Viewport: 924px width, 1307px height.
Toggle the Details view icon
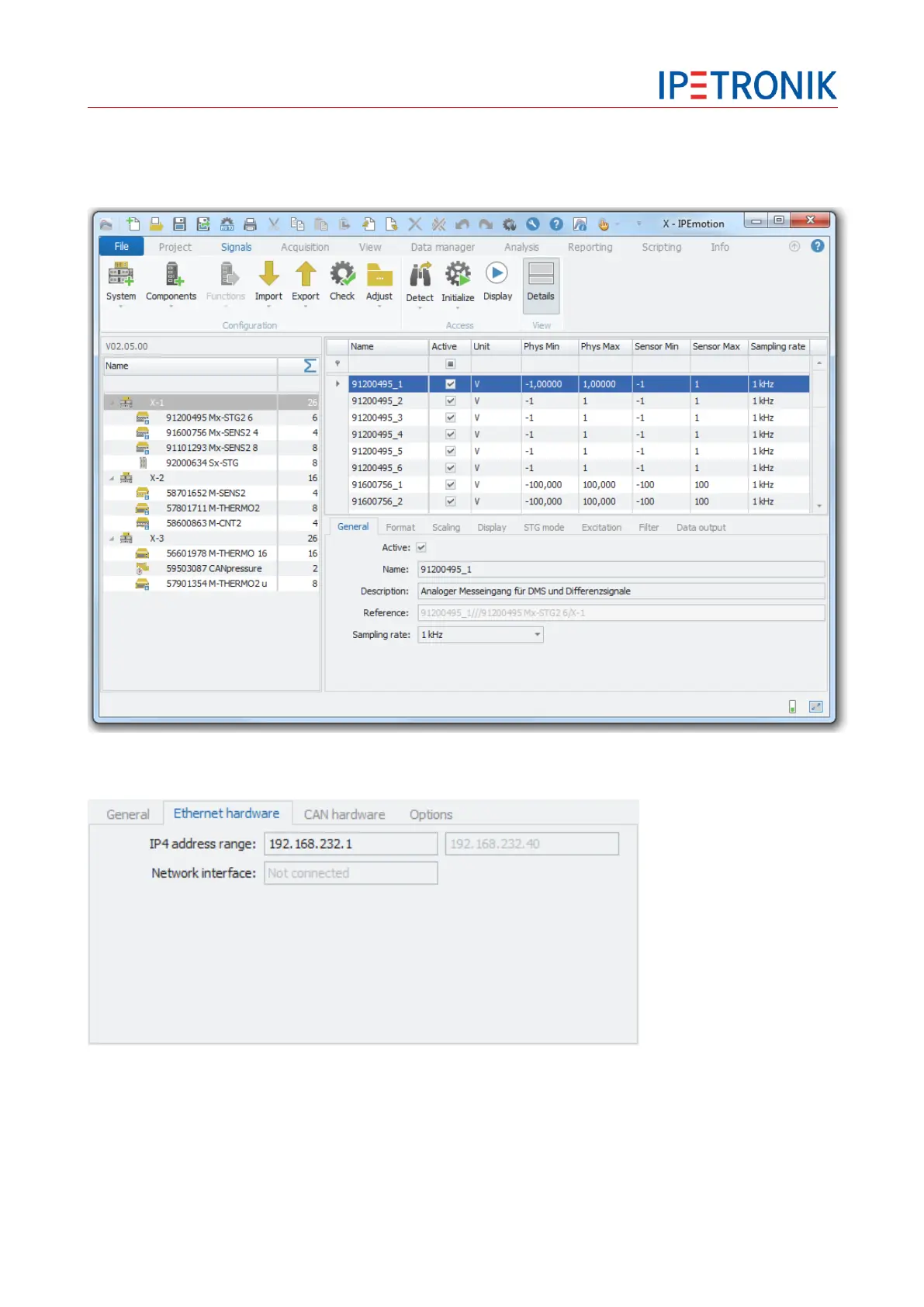click(541, 274)
